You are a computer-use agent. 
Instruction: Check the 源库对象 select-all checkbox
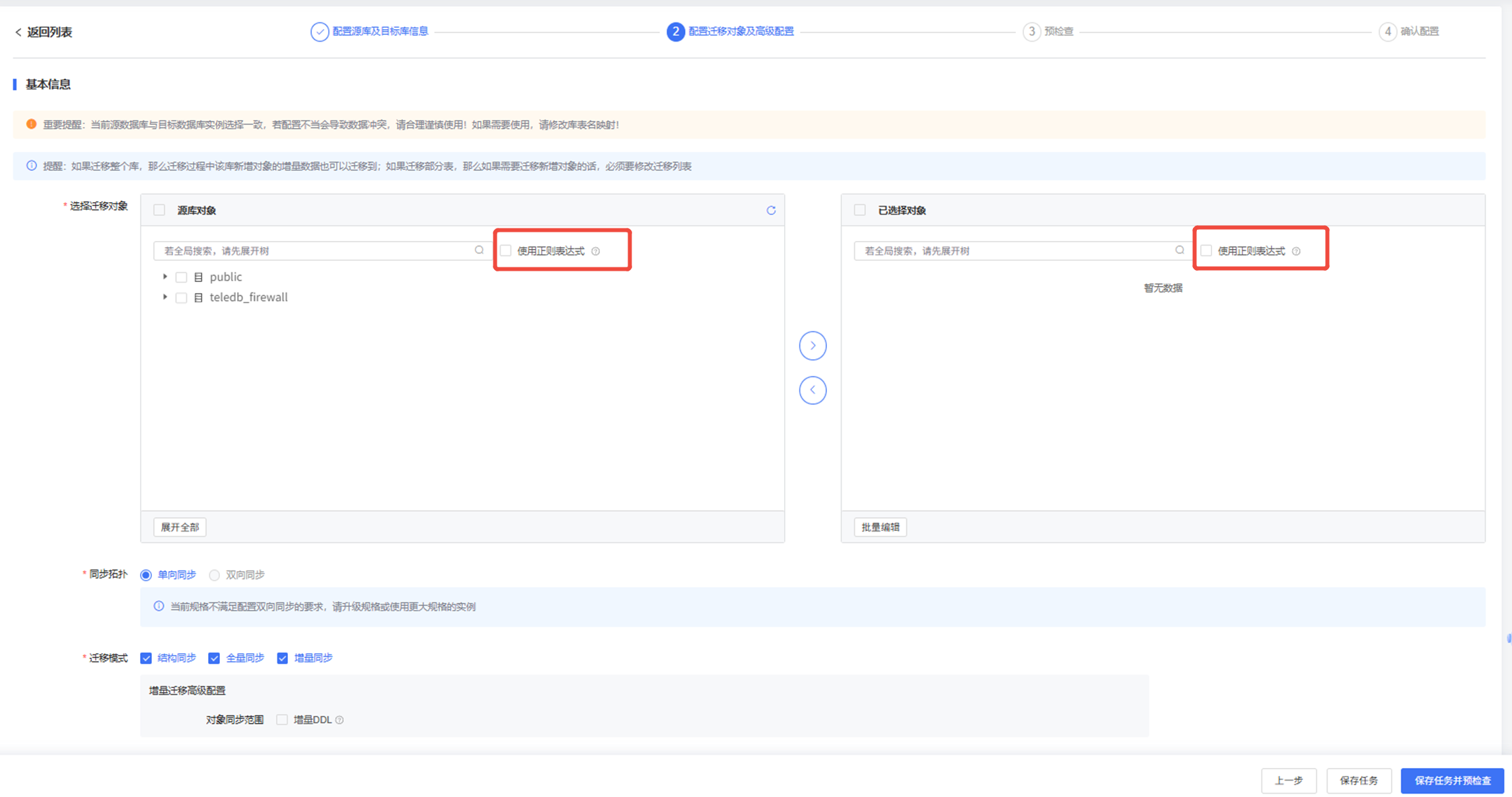(159, 210)
